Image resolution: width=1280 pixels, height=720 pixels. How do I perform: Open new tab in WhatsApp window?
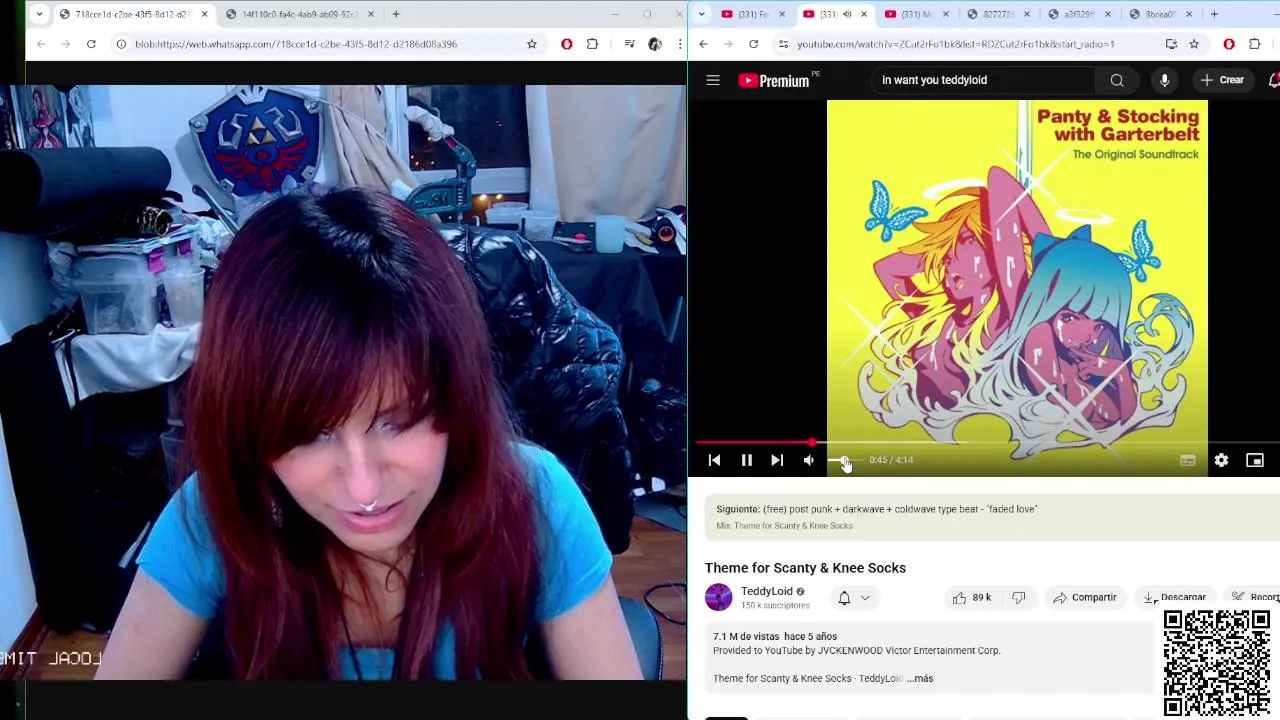pos(396,14)
